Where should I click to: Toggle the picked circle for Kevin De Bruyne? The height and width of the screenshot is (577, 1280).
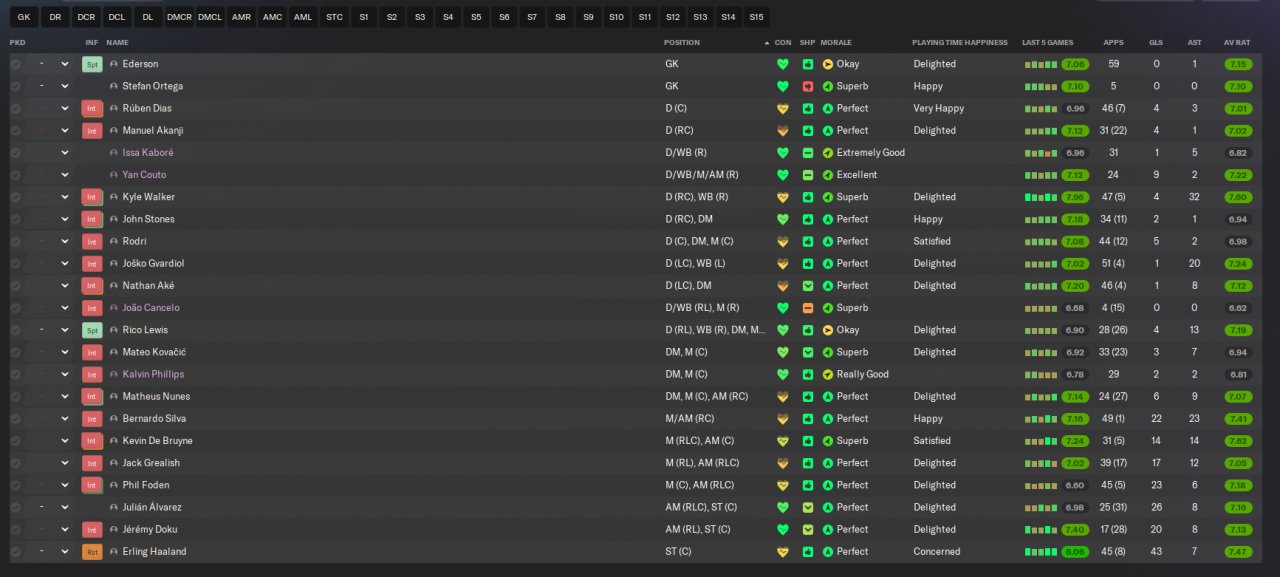15,441
